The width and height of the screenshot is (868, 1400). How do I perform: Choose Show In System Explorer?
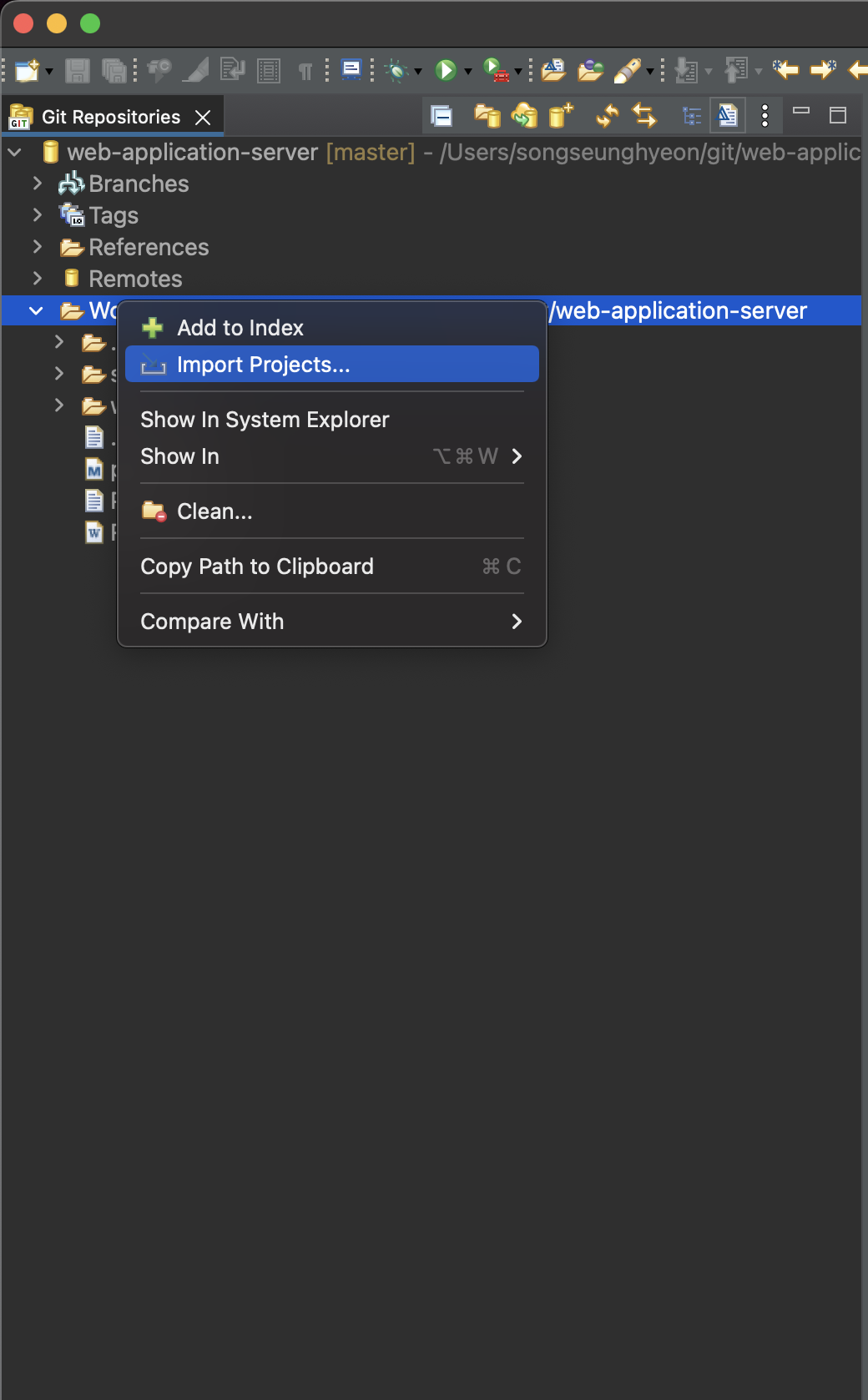click(x=332, y=420)
